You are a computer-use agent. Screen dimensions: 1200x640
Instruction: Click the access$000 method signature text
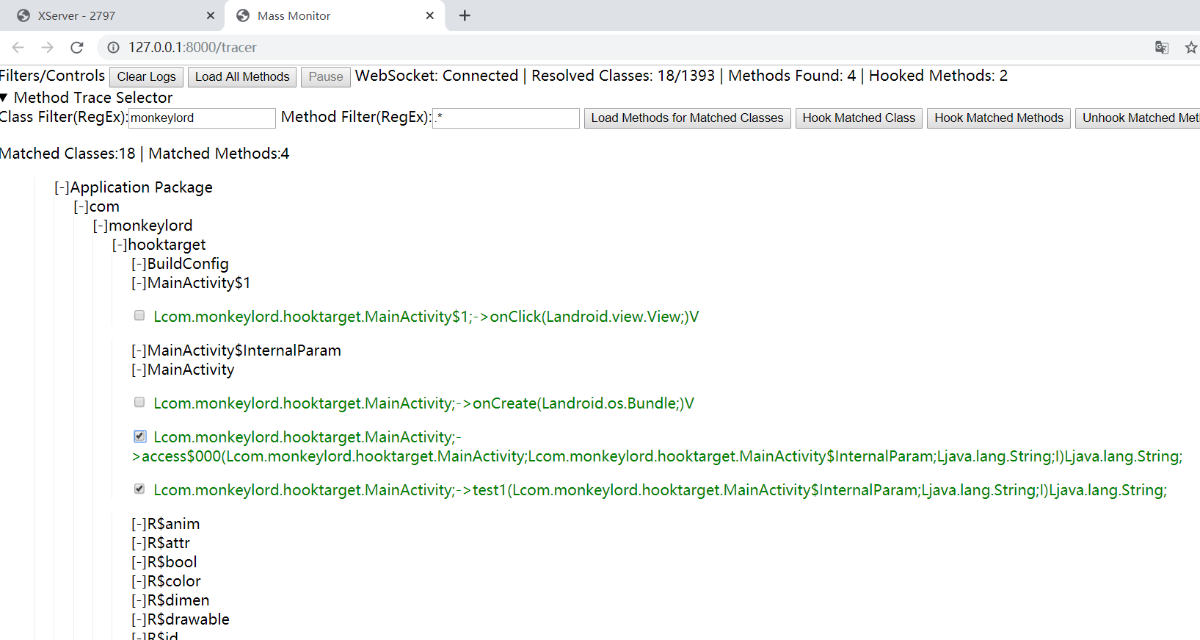[657, 446]
